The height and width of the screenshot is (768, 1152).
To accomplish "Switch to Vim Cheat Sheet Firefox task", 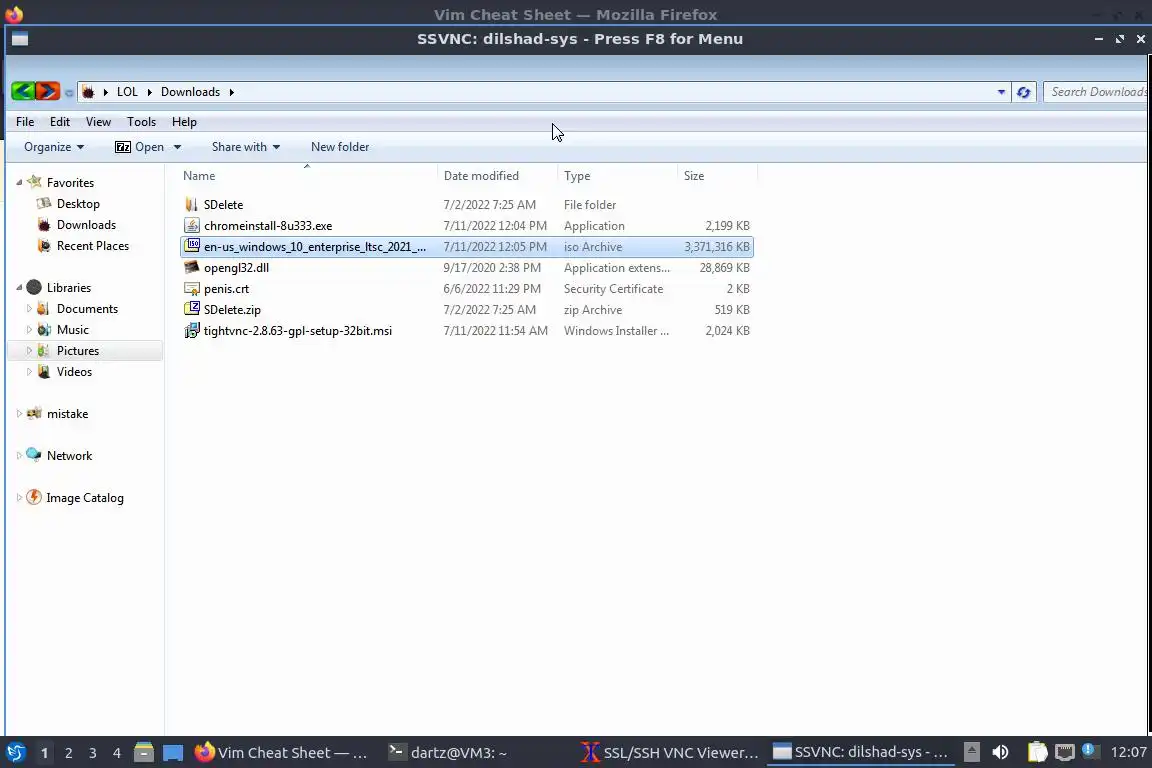I will [x=282, y=753].
